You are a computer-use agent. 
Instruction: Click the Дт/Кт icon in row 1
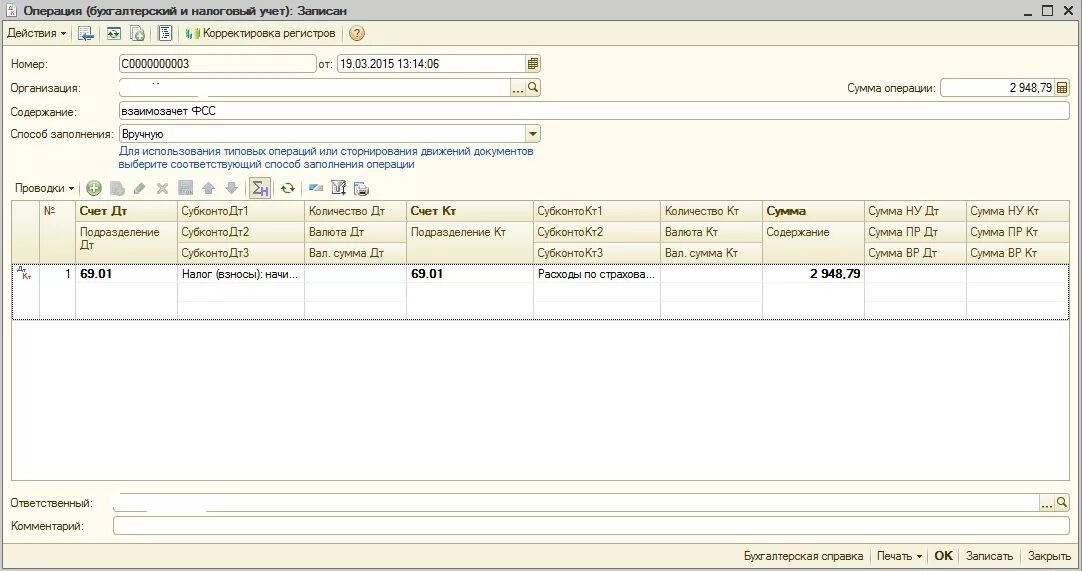[x=25, y=273]
